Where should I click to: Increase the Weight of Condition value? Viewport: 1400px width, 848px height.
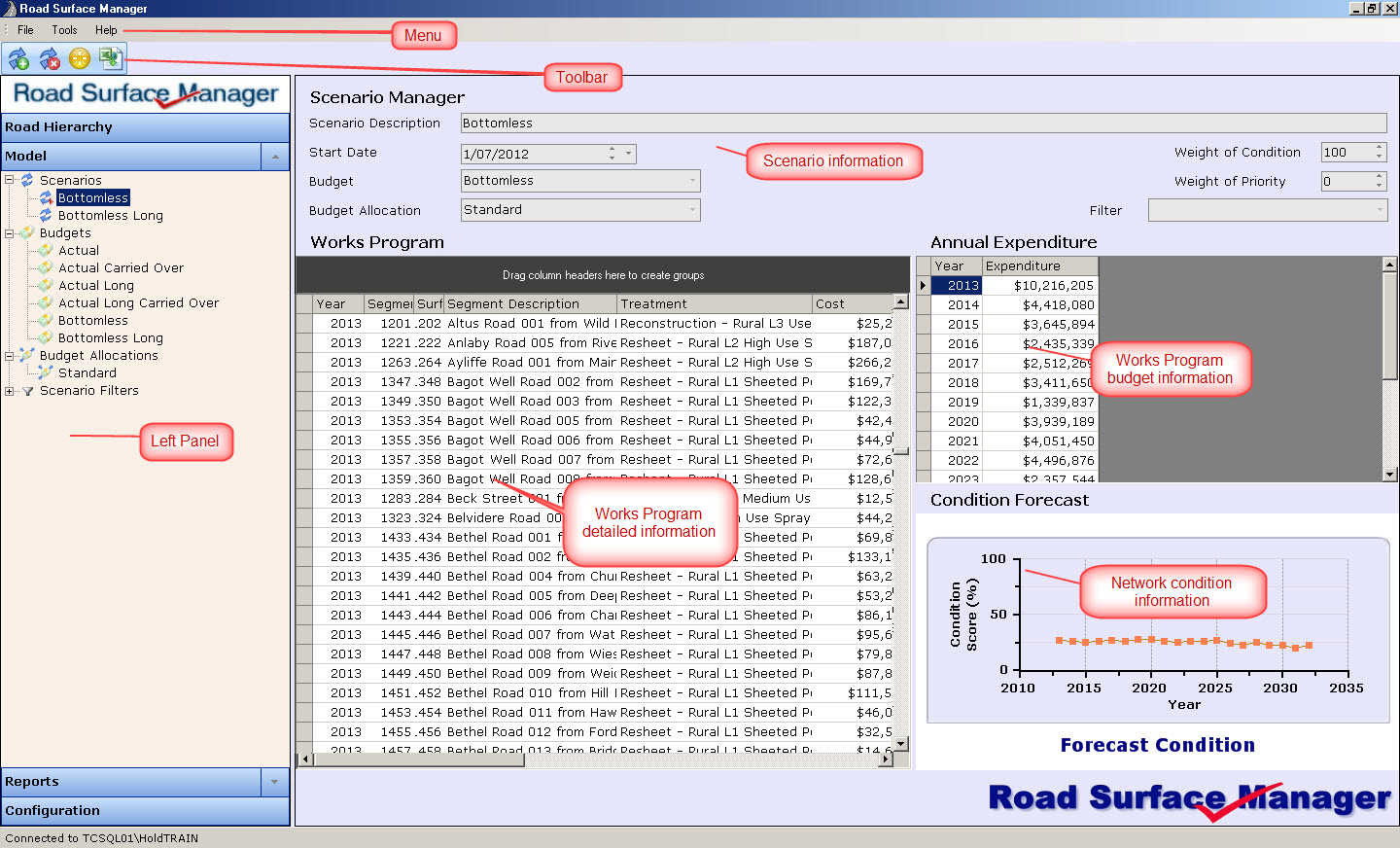pos(1379,148)
